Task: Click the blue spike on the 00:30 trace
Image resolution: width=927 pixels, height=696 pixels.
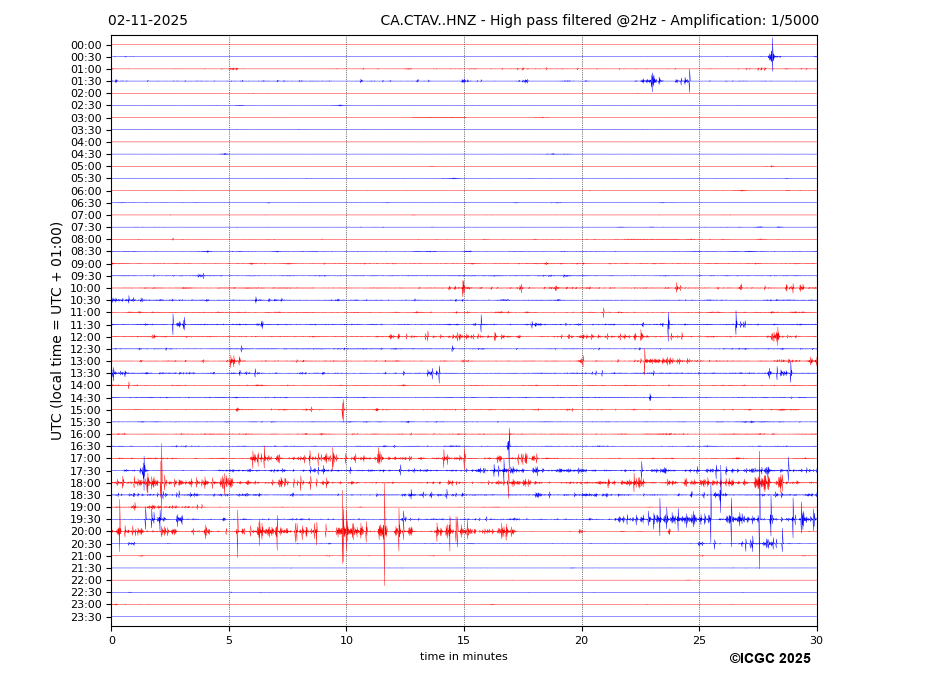Action: coord(771,56)
